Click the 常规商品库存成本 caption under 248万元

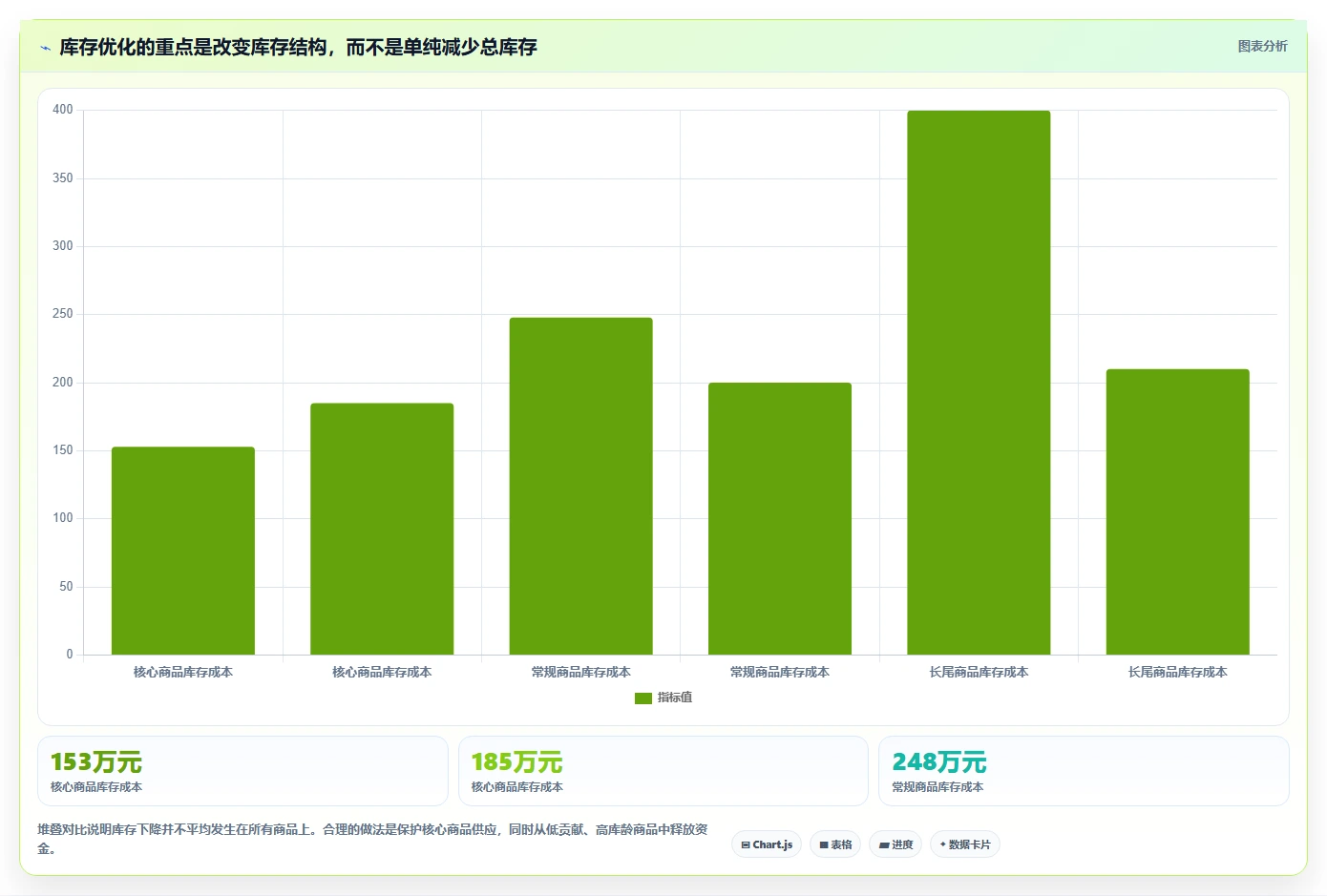click(937, 787)
